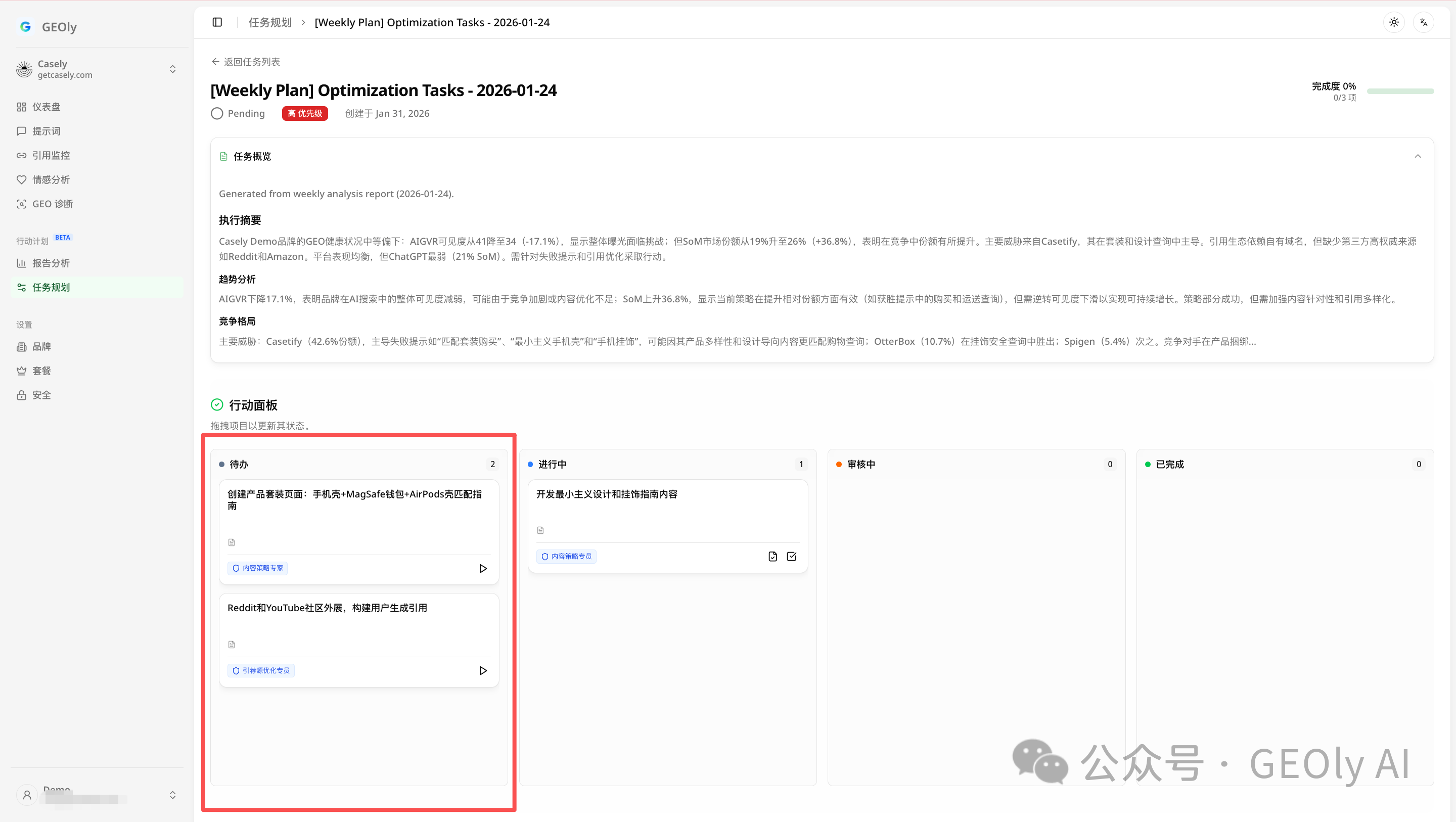This screenshot has height=822, width=1456.
Task: Click the 内容策略专员 tag
Action: 566,556
